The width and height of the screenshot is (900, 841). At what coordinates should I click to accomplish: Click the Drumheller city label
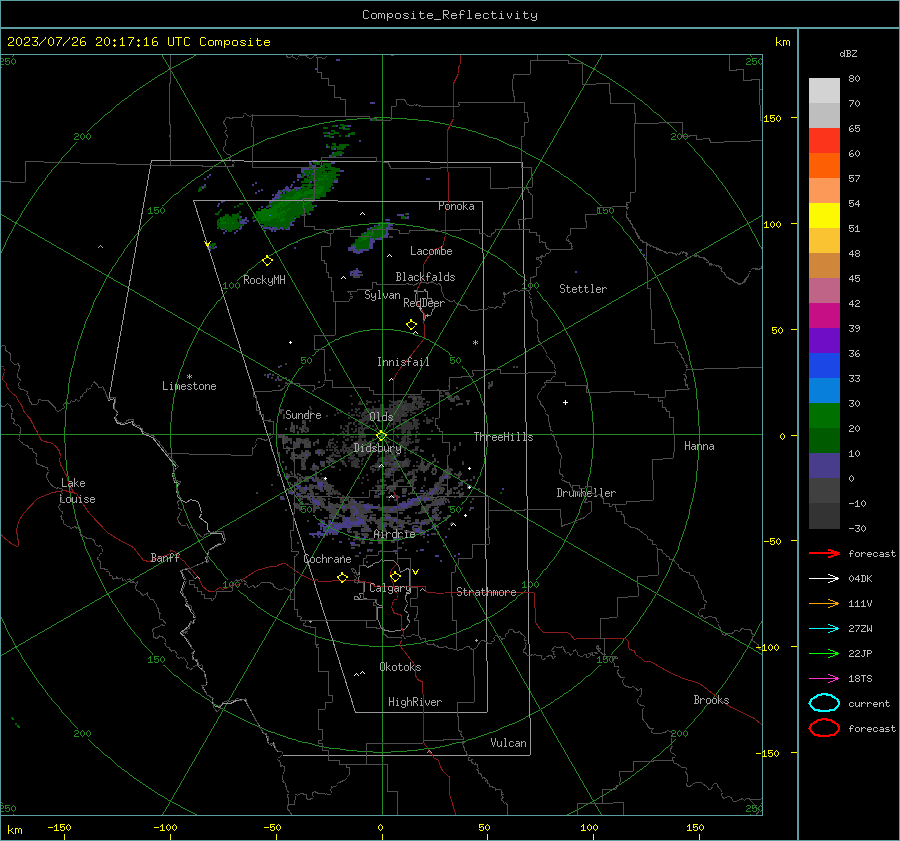[586, 493]
